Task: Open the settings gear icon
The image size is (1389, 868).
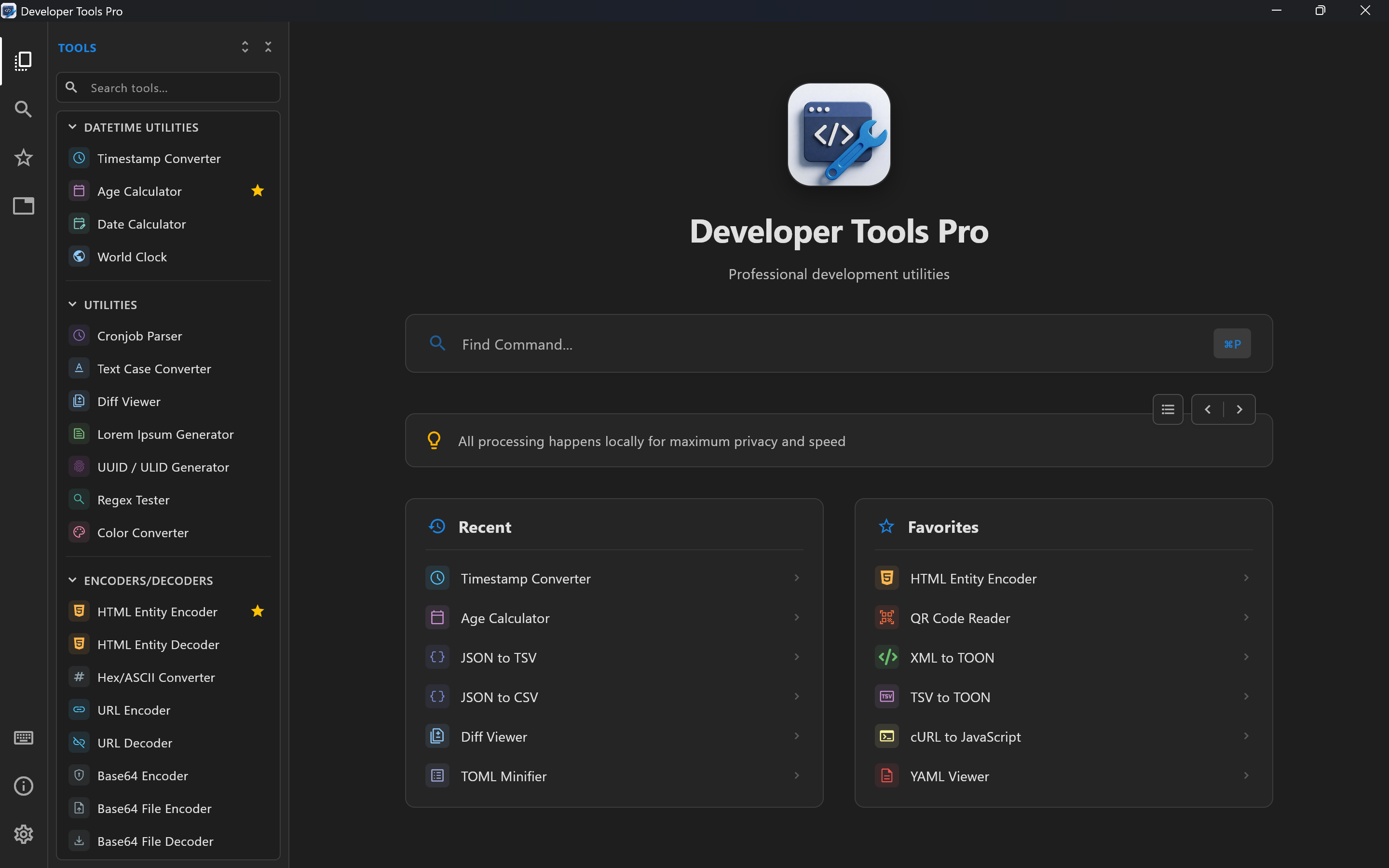Action: 23,834
